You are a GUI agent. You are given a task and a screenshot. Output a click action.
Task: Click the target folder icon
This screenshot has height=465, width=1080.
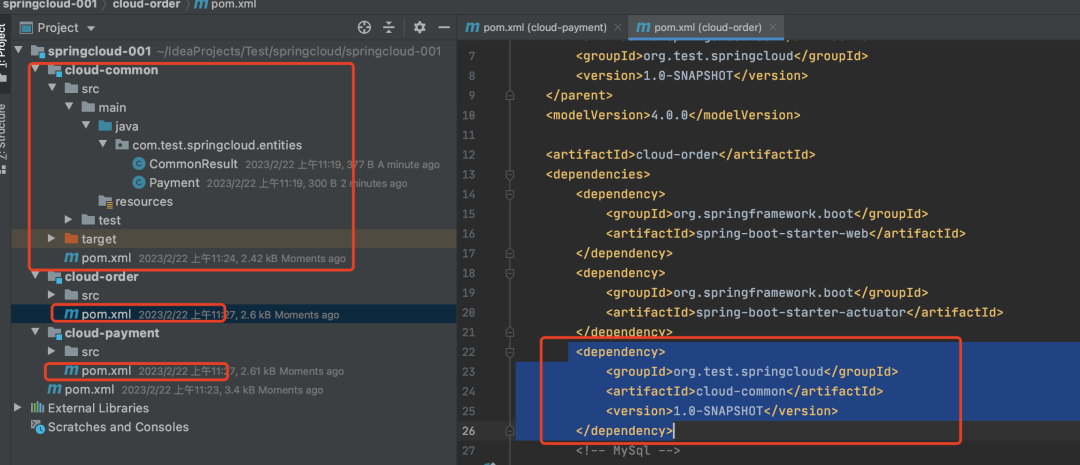(71, 238)
